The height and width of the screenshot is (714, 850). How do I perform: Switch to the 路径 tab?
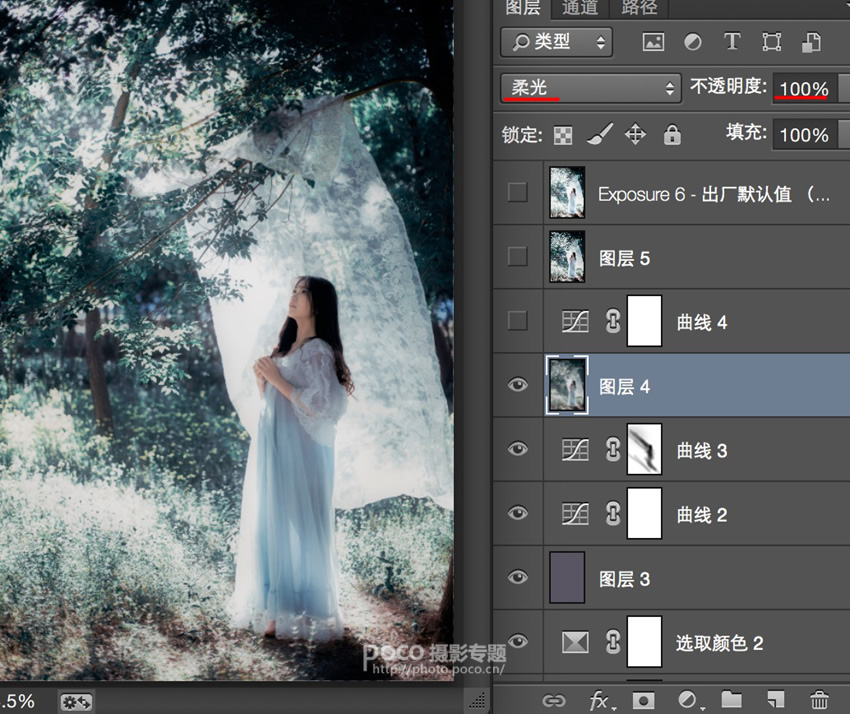point(639,8)
